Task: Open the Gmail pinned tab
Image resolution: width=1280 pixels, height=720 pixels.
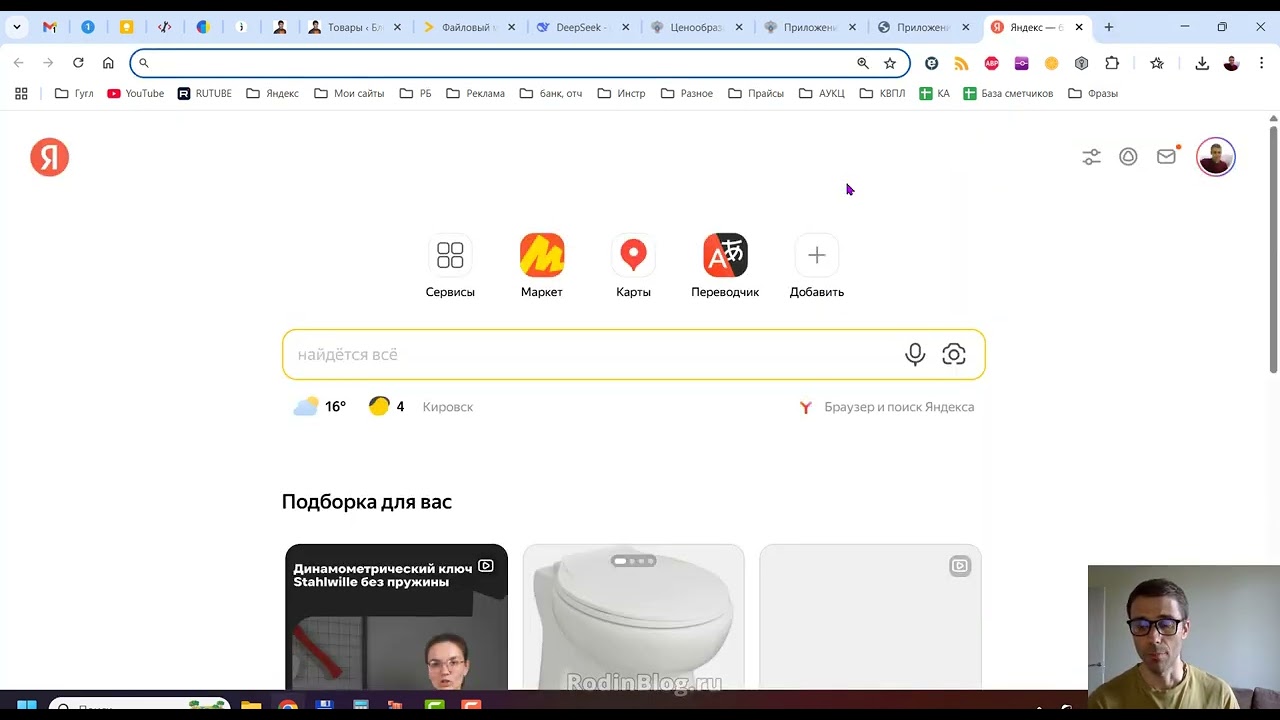Action: (50, 27)
